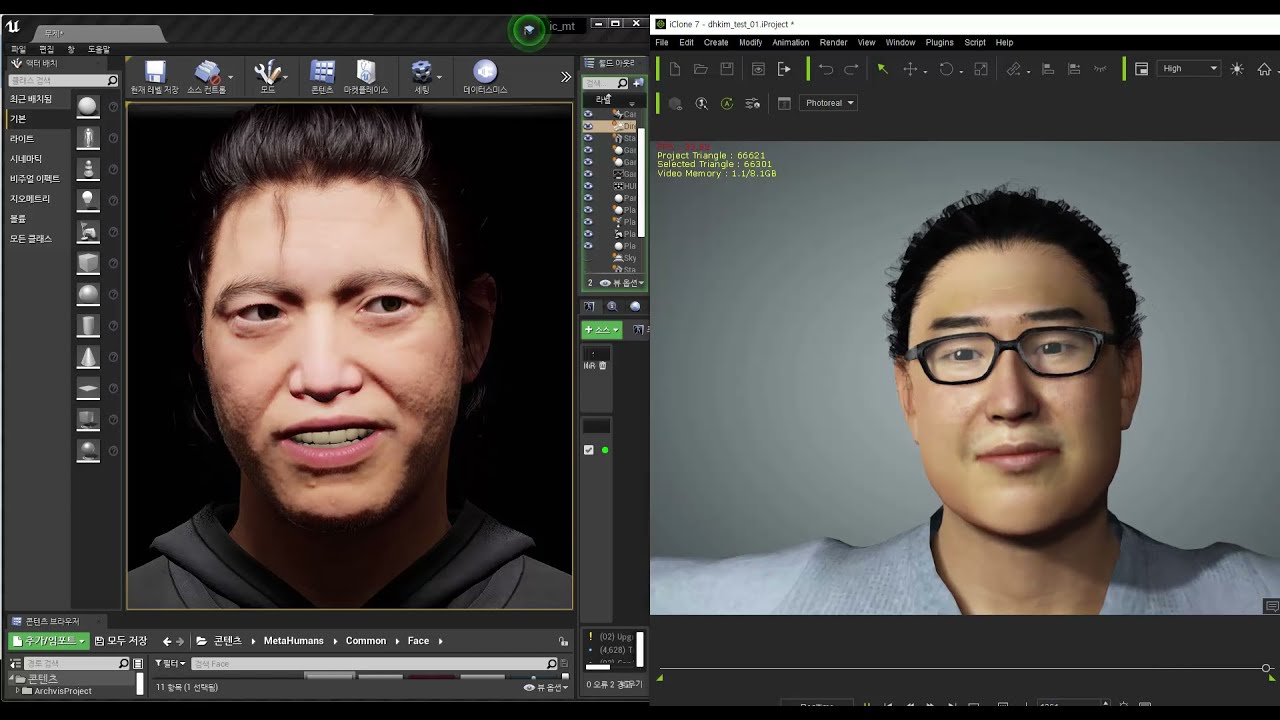Select Geometry (지오메트리) category in Place Actors

tap(30, 199)
